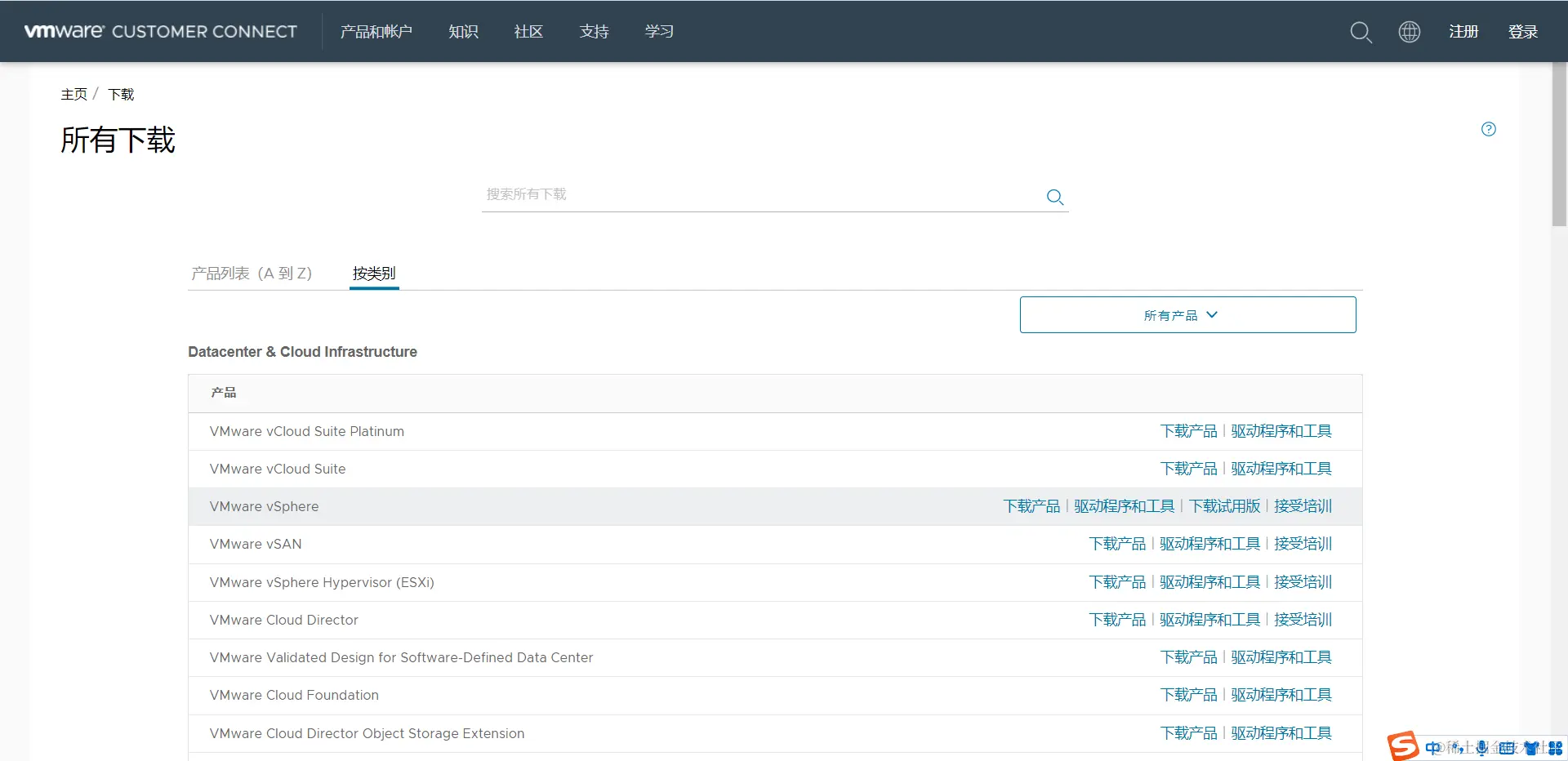Click the page vertical scrollbar thumb
Screen dimensions: 1568x761
(x=1559, y=144)
